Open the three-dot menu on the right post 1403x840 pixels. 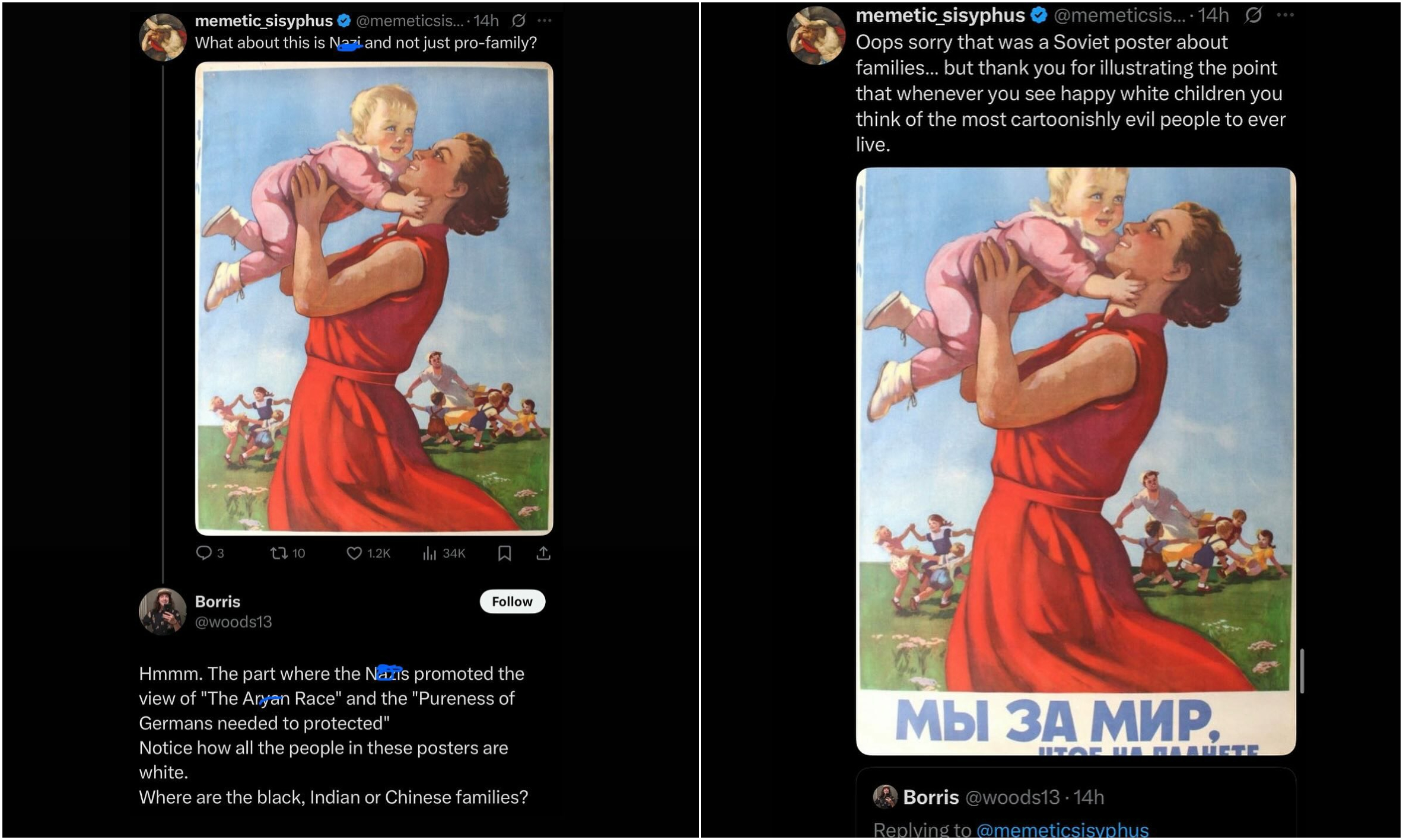(x=1285, y=15)
